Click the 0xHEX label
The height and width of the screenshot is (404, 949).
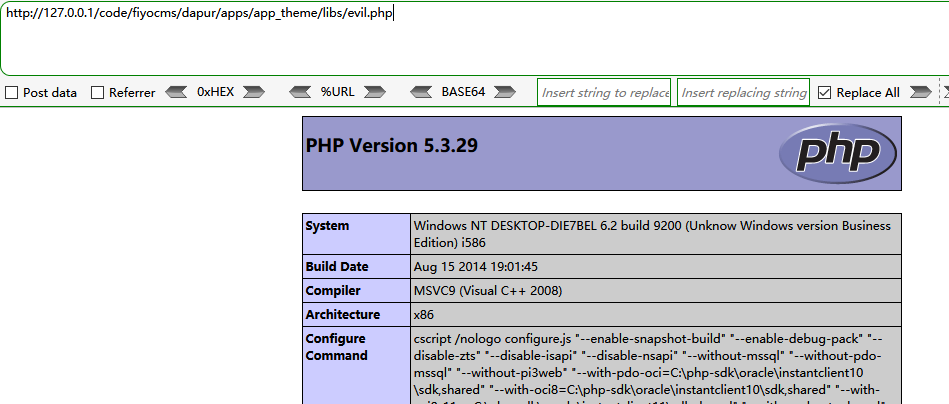coord(215,92)
